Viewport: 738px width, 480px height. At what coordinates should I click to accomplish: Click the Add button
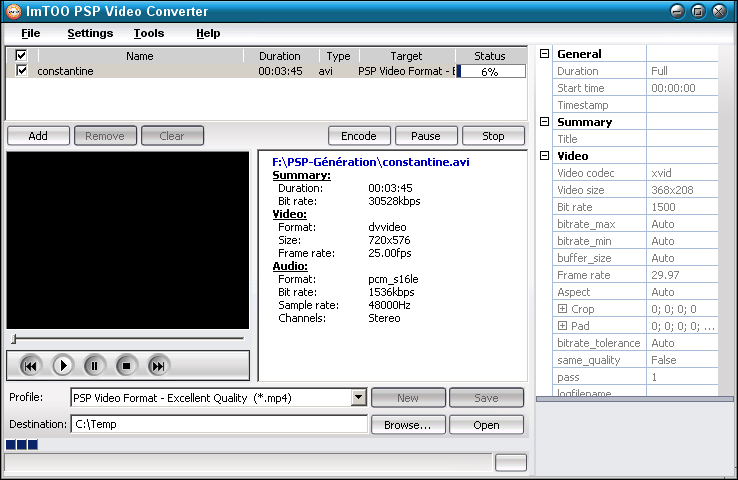(x=38, y=136)
